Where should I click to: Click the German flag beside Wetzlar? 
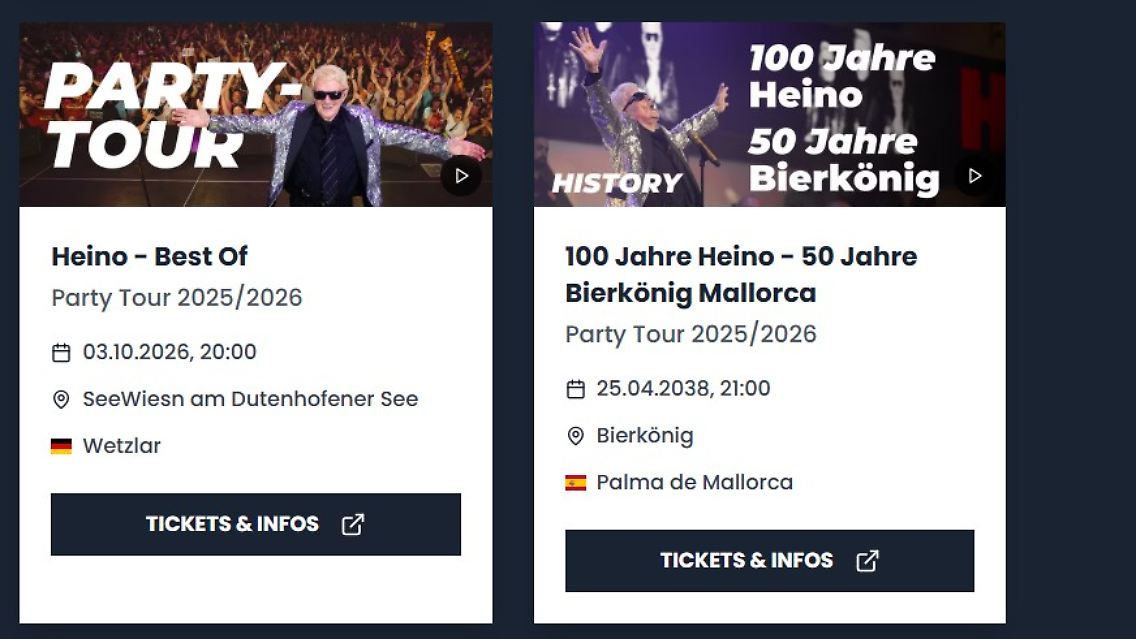pos(61,446)
